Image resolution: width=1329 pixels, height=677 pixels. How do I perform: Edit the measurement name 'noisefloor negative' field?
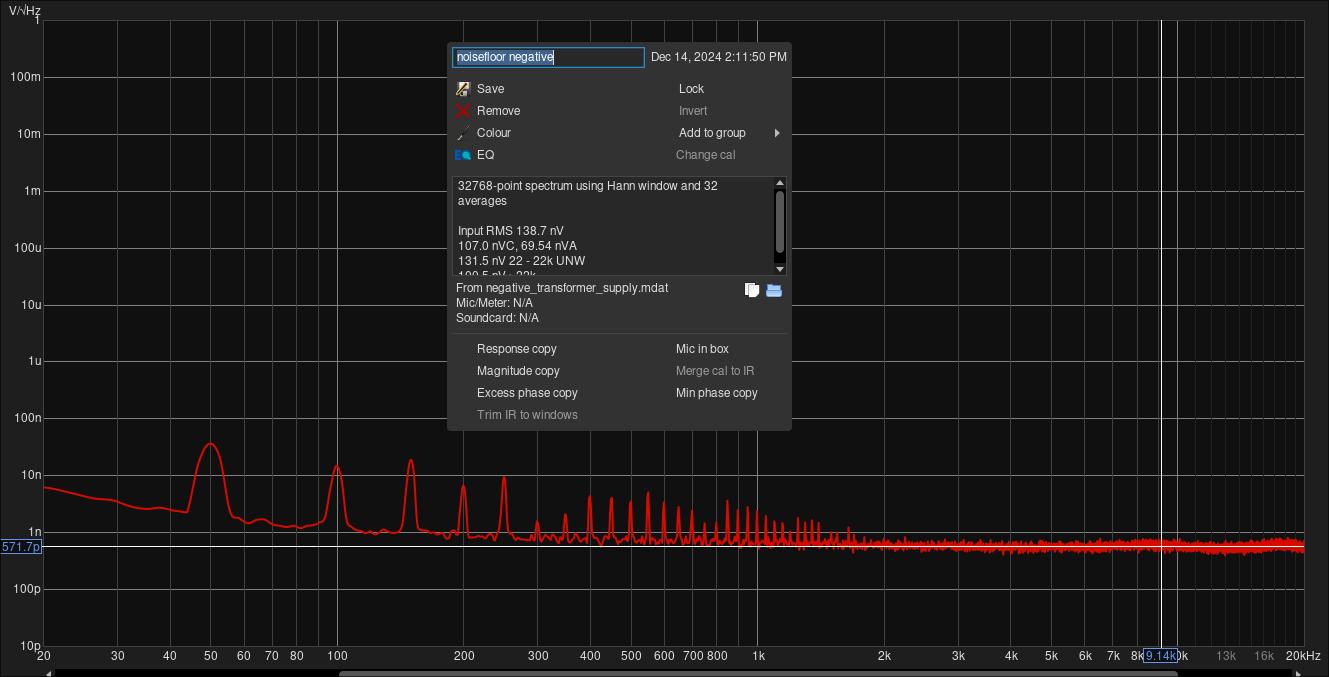548,57
